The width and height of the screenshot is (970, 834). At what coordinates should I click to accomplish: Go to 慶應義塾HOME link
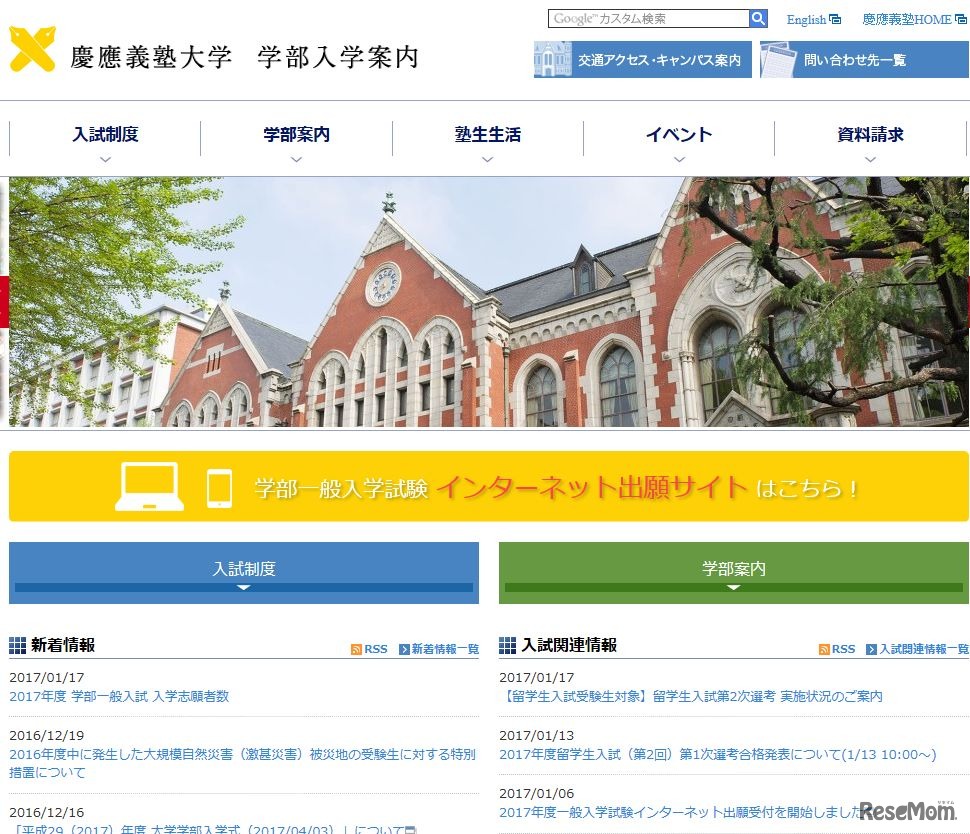907,19
